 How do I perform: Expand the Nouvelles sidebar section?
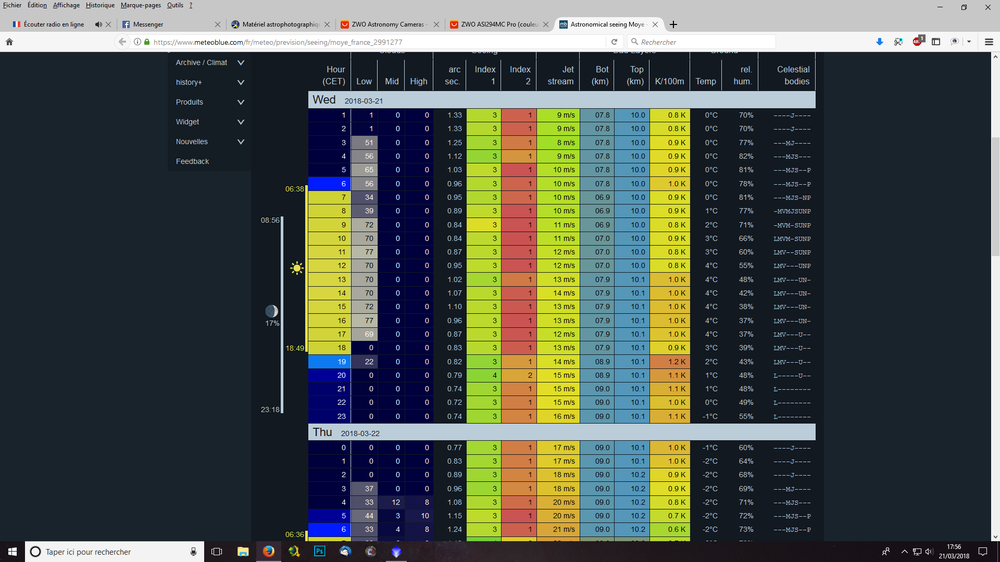tap(240, 142)
